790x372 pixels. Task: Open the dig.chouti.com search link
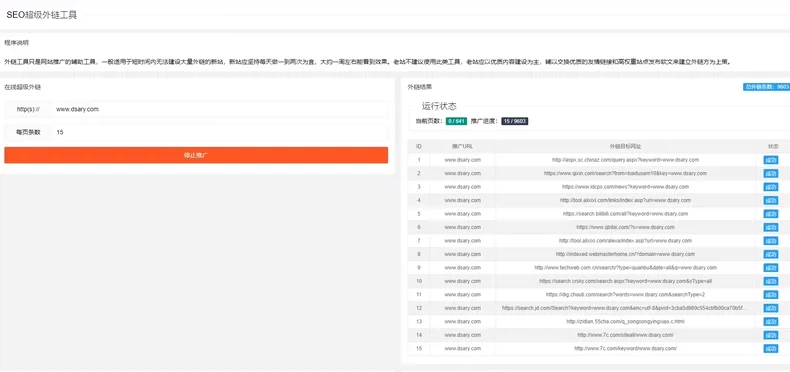(x=625, y=294)
